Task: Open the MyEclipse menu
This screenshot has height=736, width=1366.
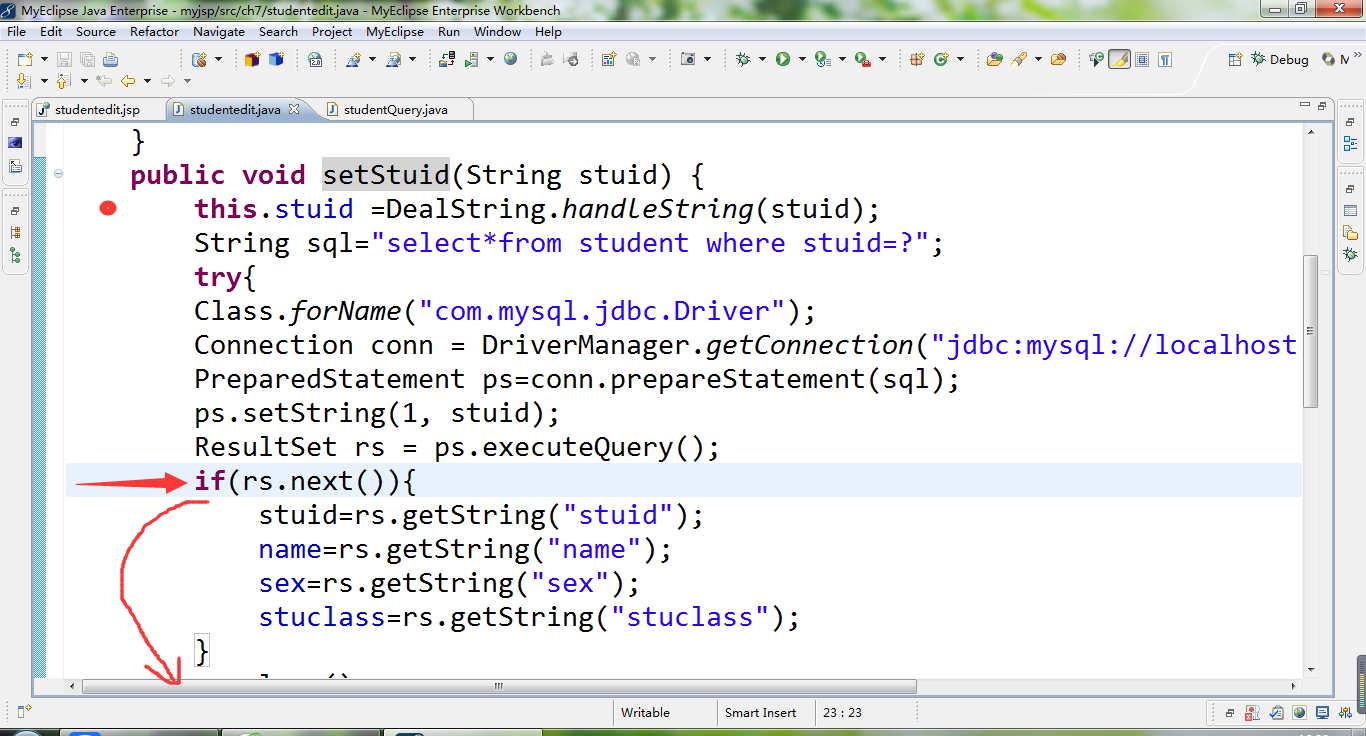Action: 395,31
